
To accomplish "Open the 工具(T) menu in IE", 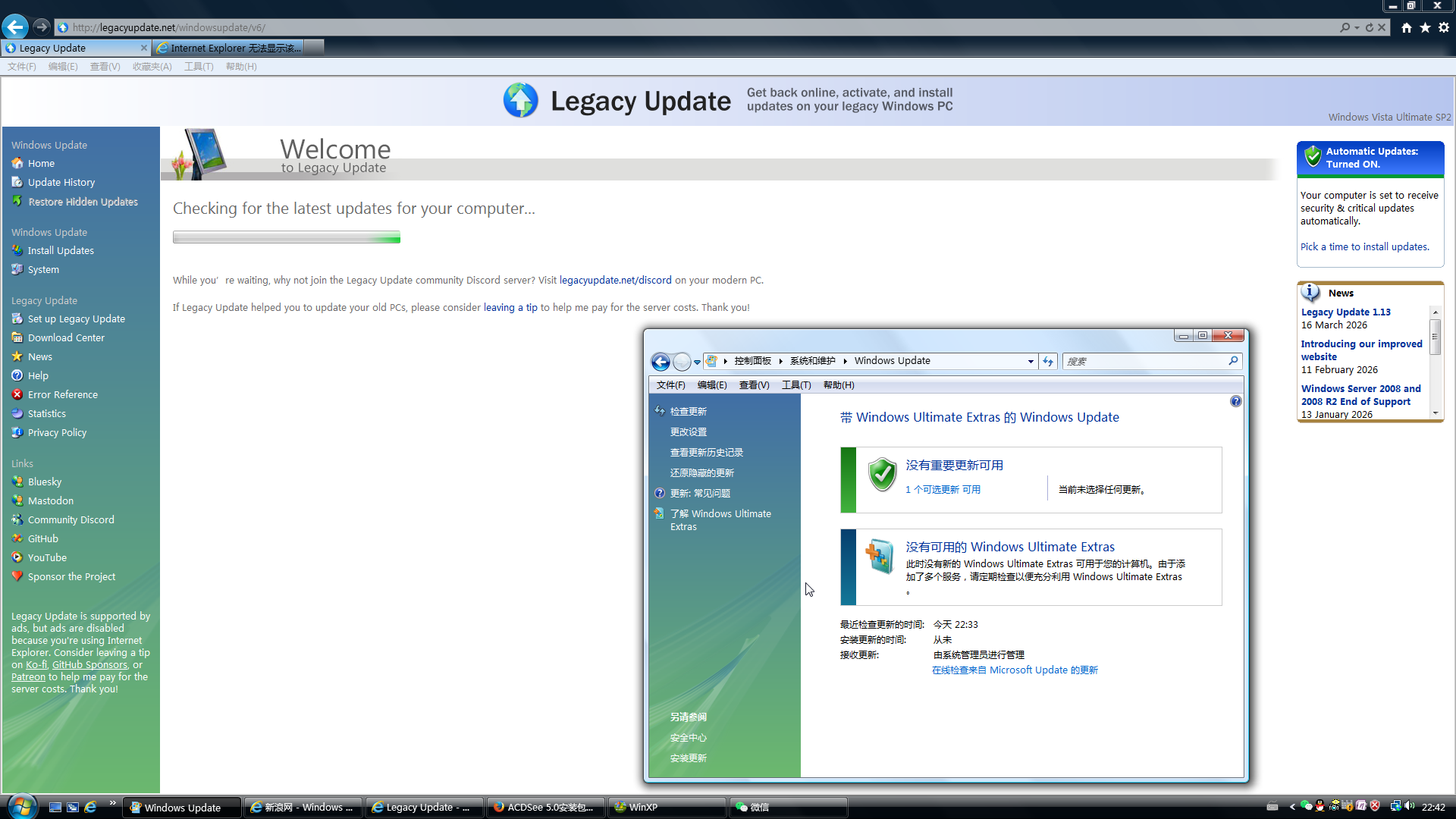I will click(x=198, y=67).
